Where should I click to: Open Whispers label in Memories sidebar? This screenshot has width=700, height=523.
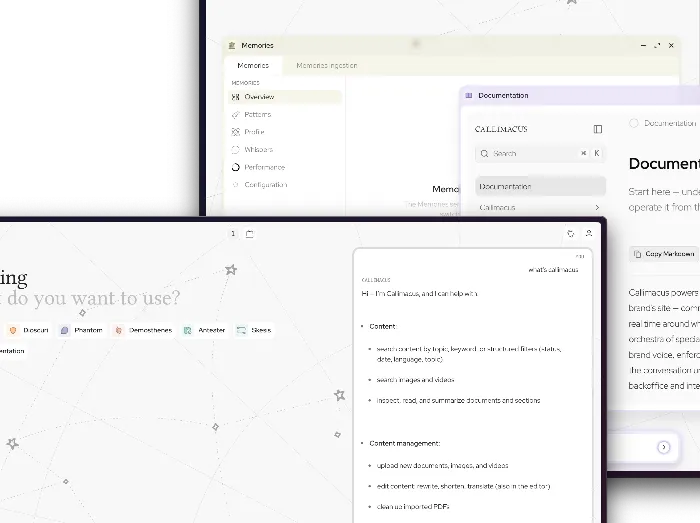pos(258,149)
